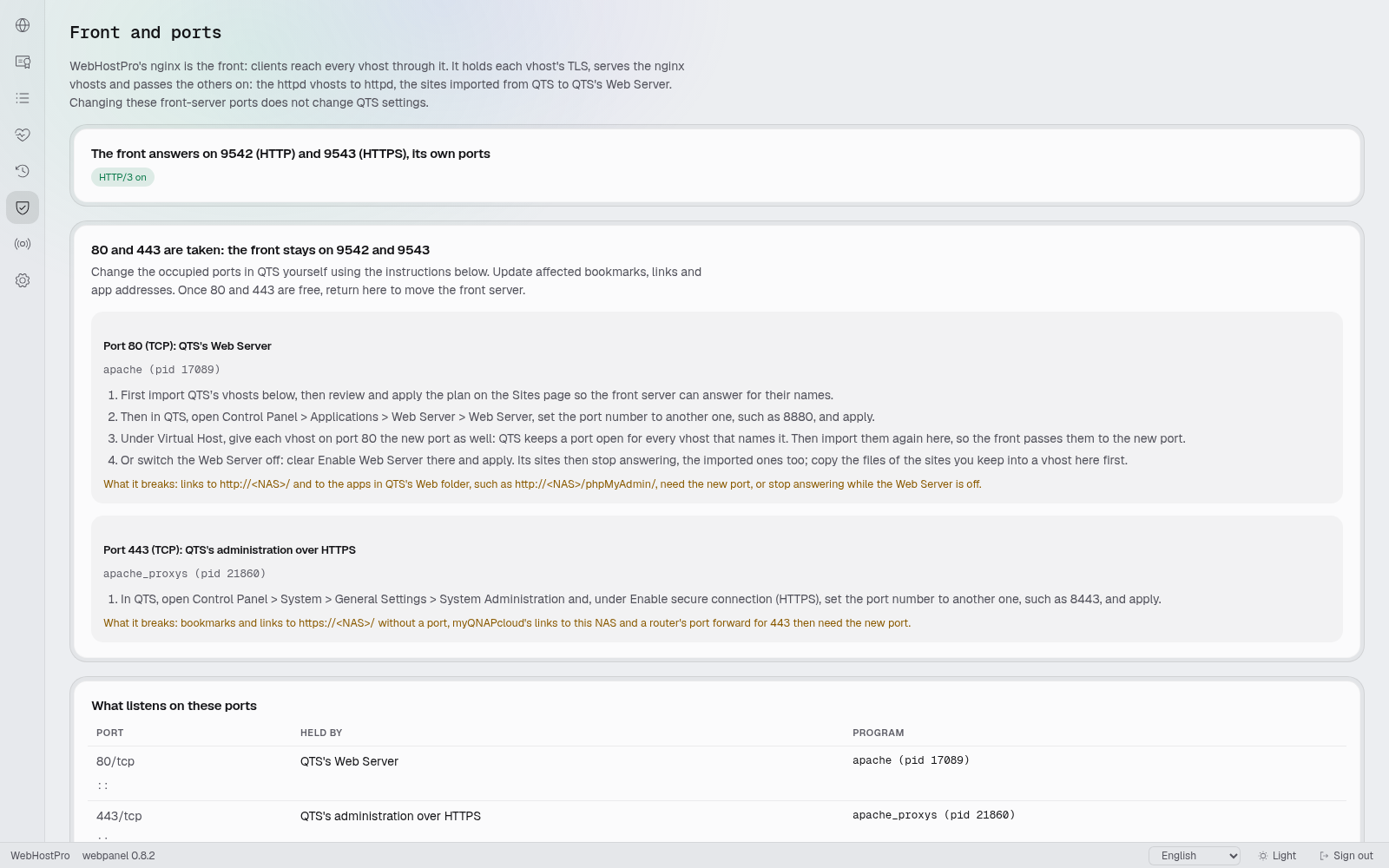This screenshot has height=868, width=1389.
Task: Open the certificate icon in sidebar
Action: [x=23, y=62]
